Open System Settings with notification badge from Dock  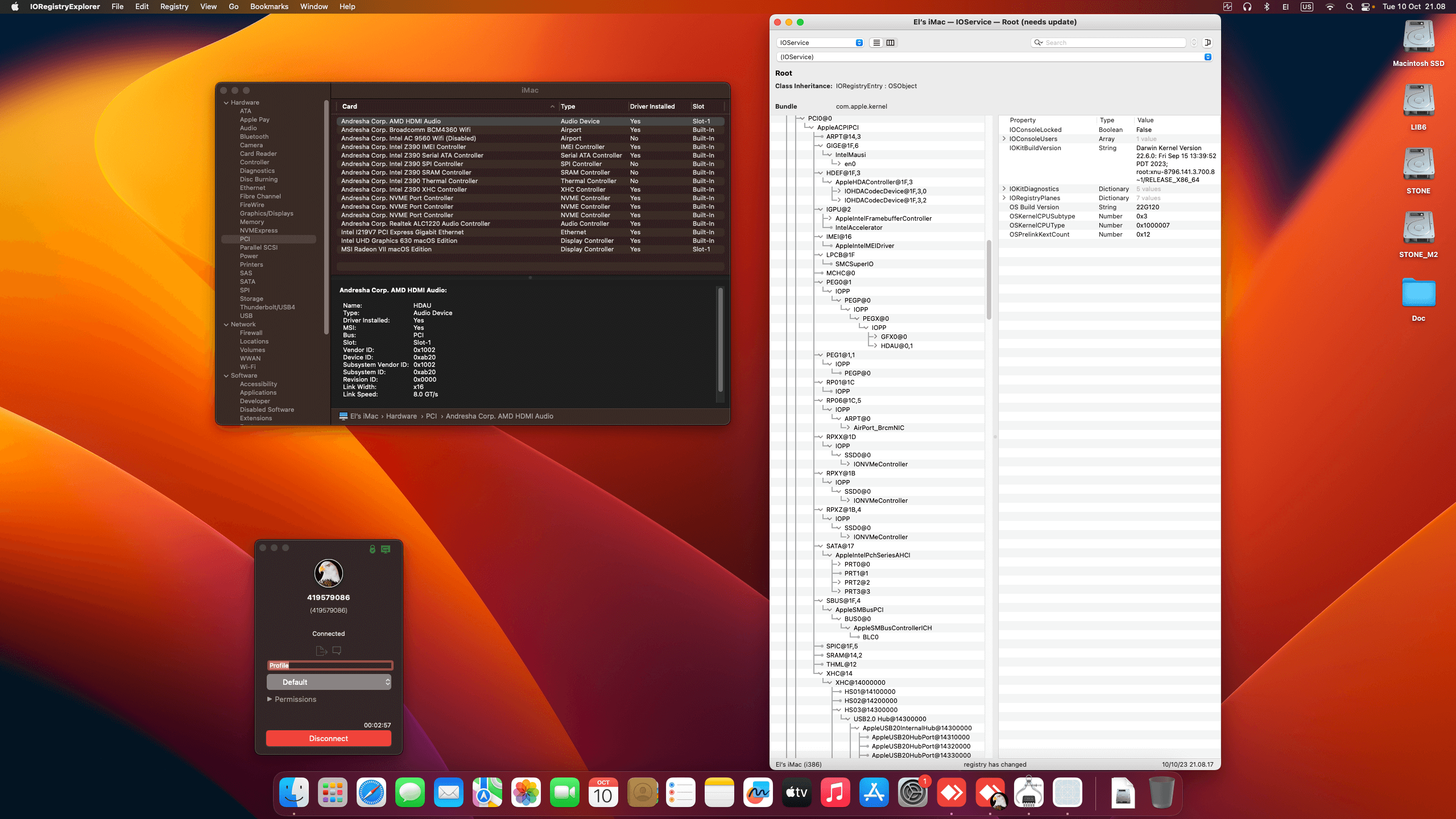(913, 792)
